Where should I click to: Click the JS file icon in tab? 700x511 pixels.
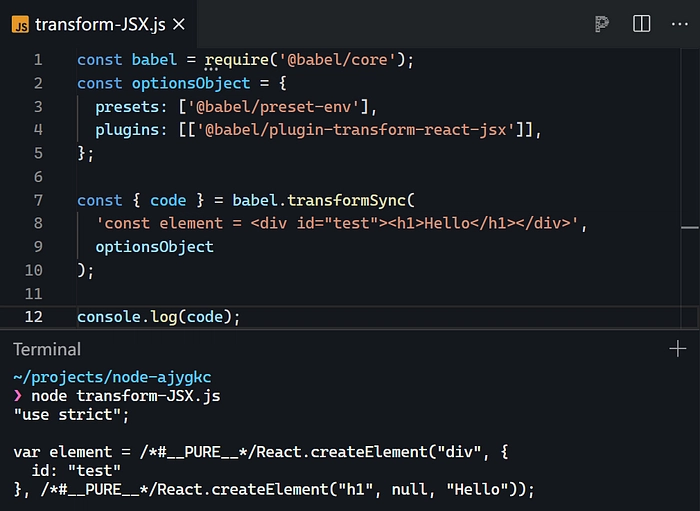point(20,25)
